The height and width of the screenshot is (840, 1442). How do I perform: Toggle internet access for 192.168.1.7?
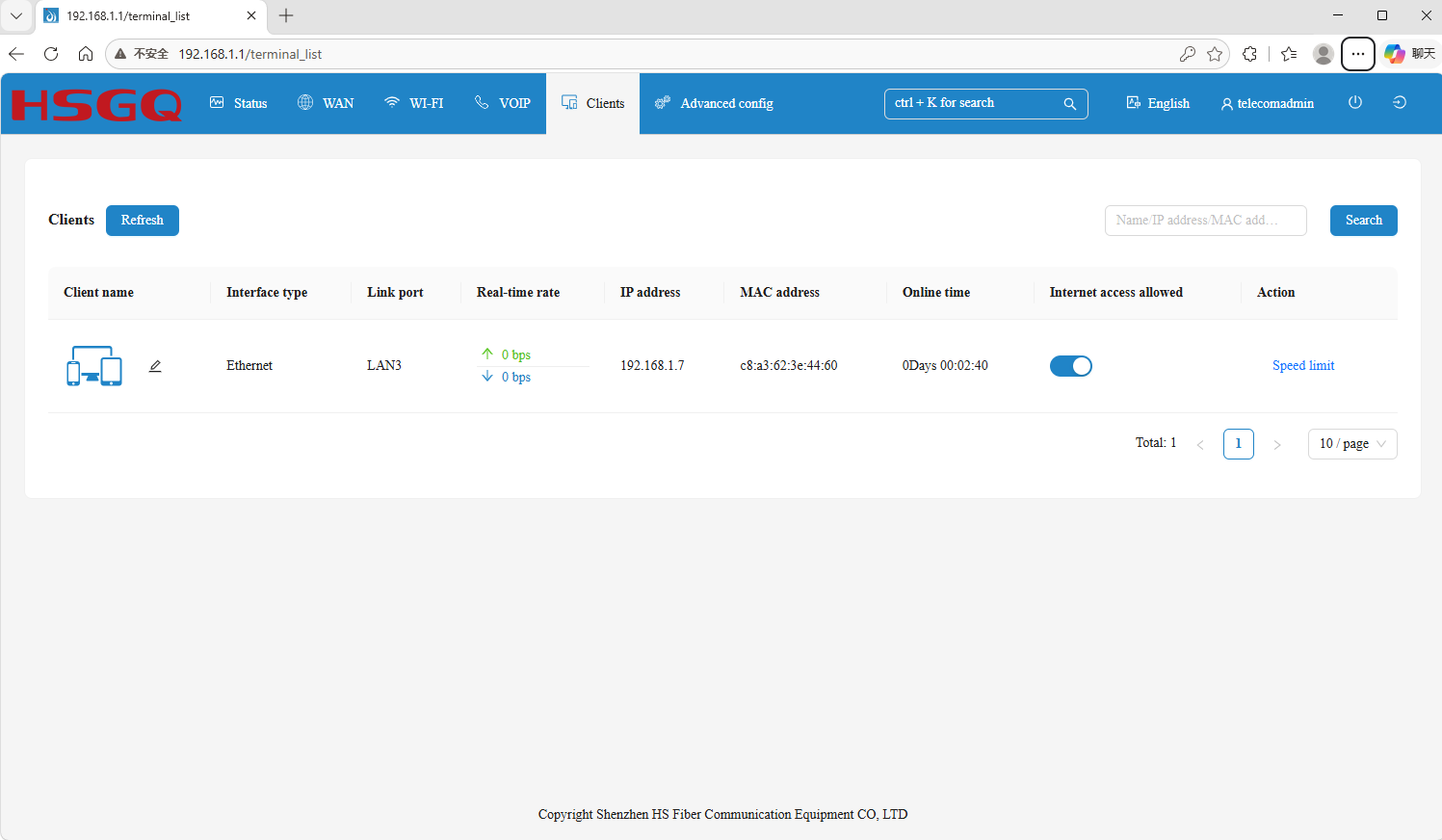[1071, 366]
